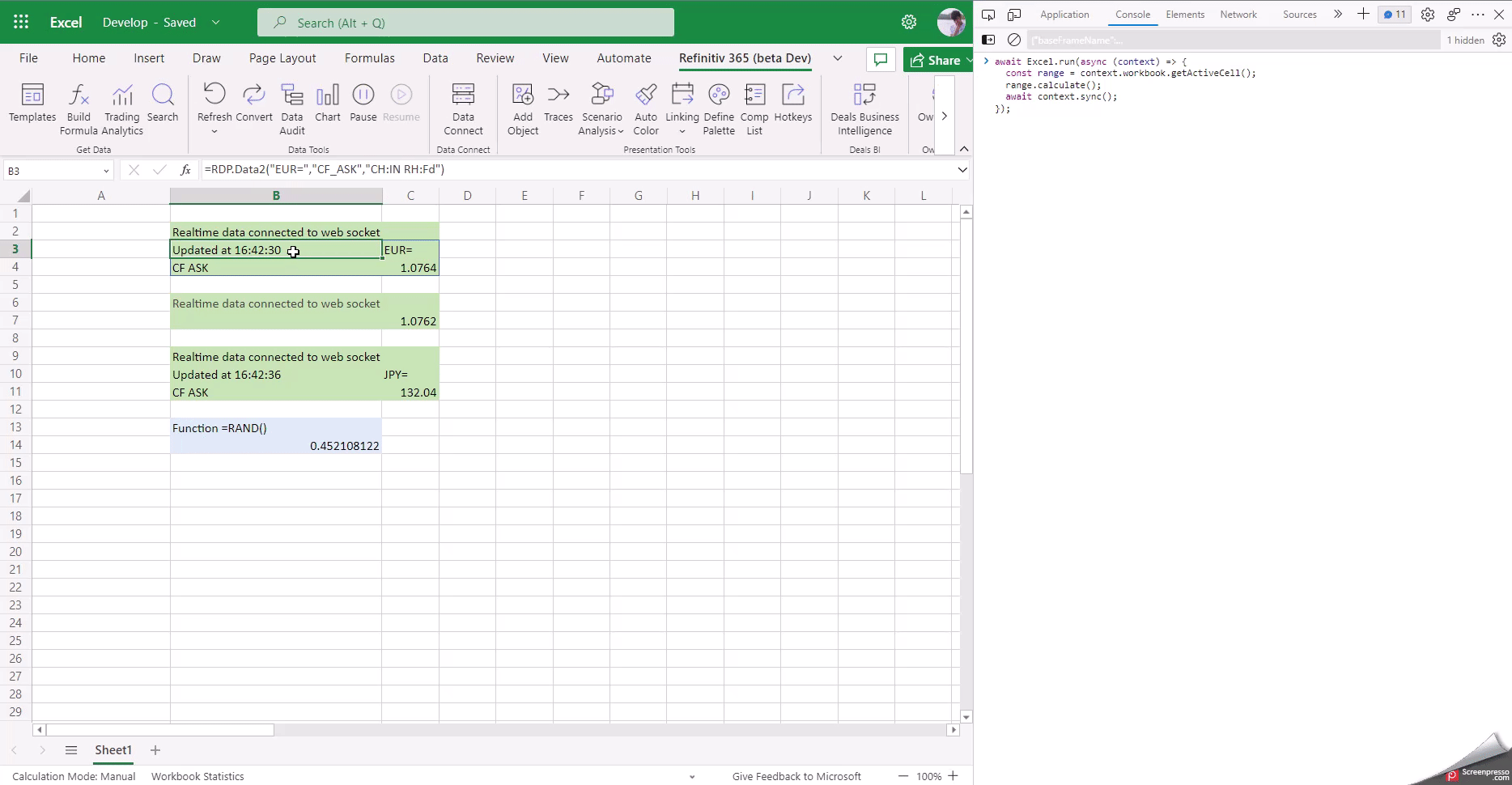Switch to the Network tab in DevTools
Viewport: 1512px width, 785px height.
point(1238,14)
